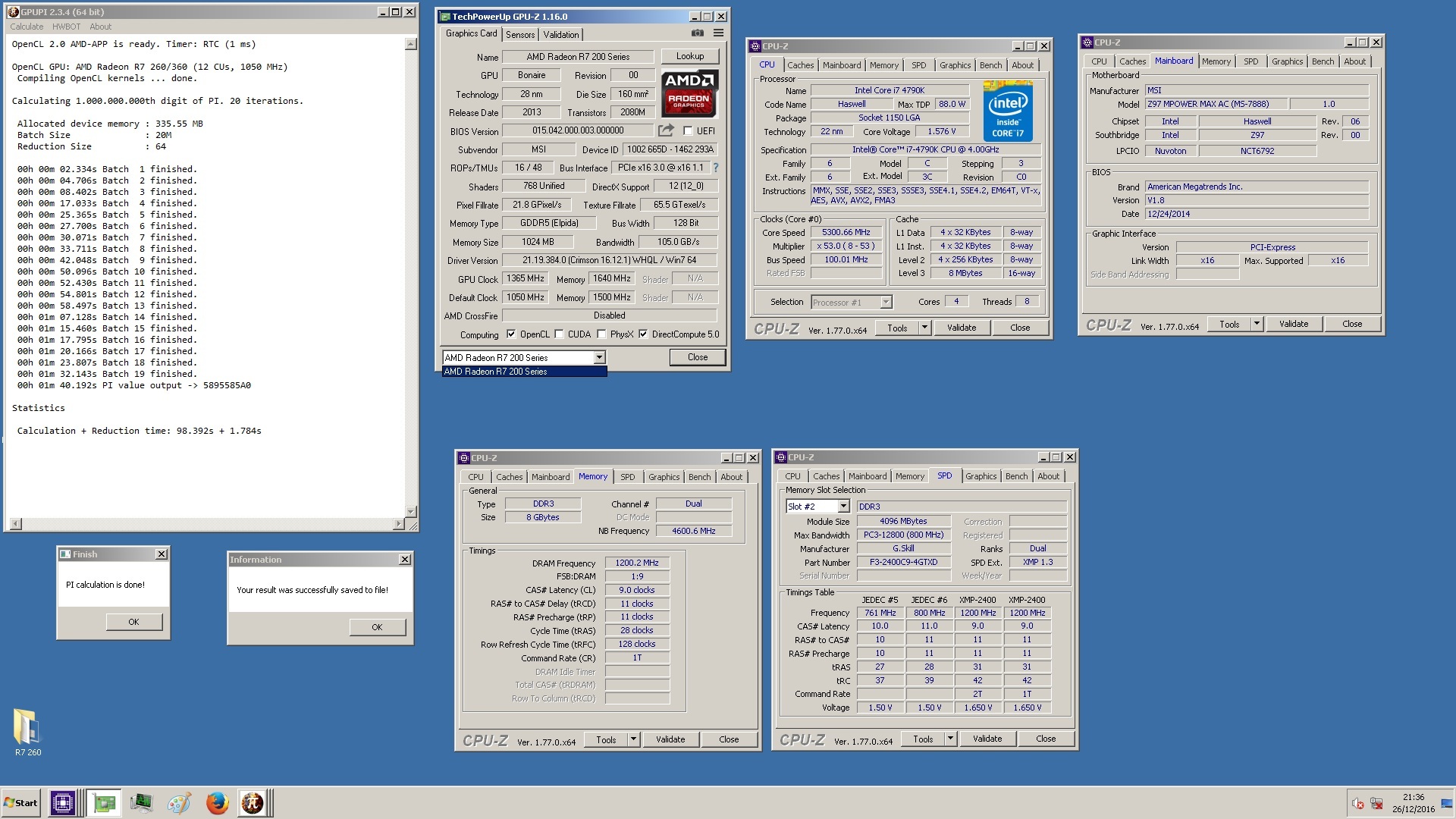Open Tools dropdown arrow in CPU-Z Memory window
This screenshot has width=1456, height=819.
(633, 739)
